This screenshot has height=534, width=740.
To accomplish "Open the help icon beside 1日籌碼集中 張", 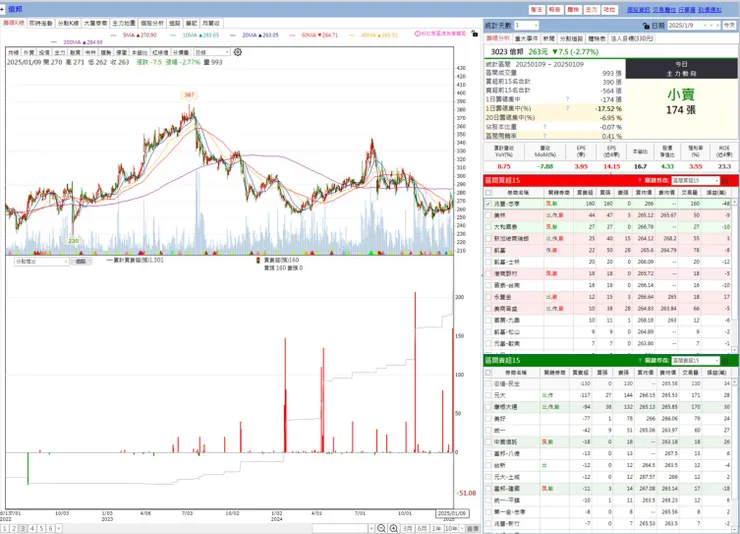I will click(x=567, y=99).
